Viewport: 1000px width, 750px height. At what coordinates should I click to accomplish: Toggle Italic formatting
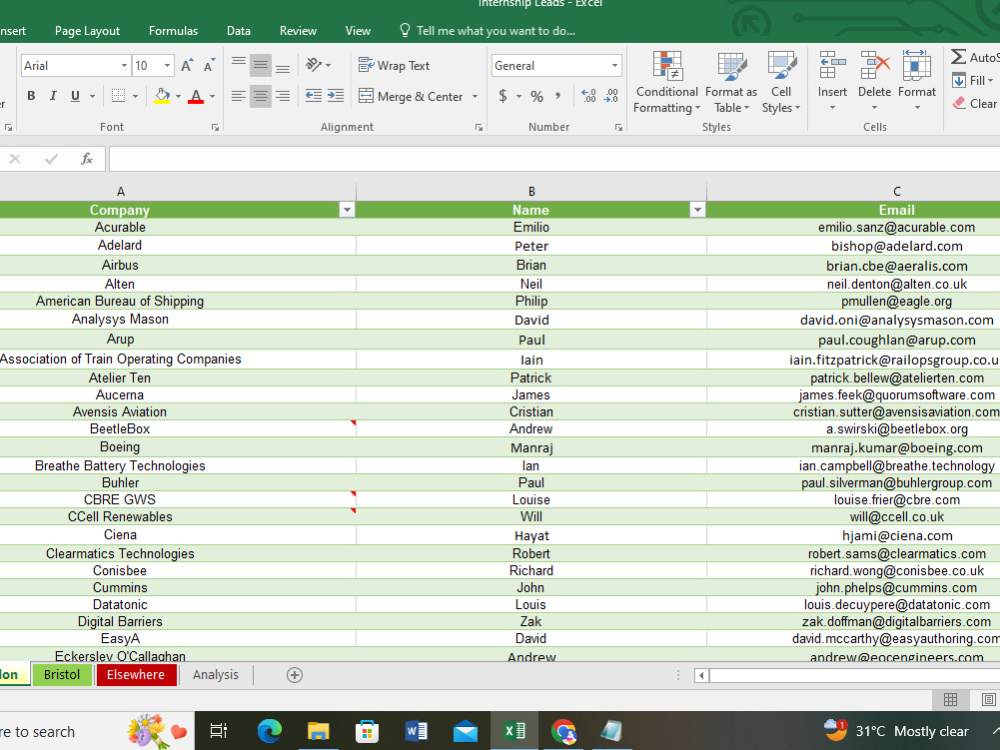pos(53,96)
